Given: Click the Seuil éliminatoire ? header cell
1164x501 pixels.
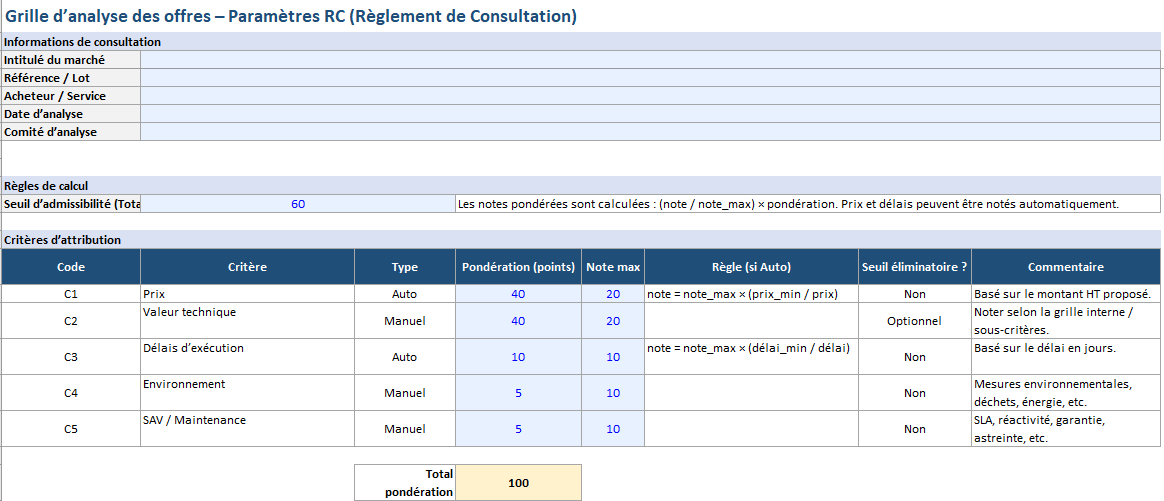Looking at the screenshot, I should pos(914,267).
